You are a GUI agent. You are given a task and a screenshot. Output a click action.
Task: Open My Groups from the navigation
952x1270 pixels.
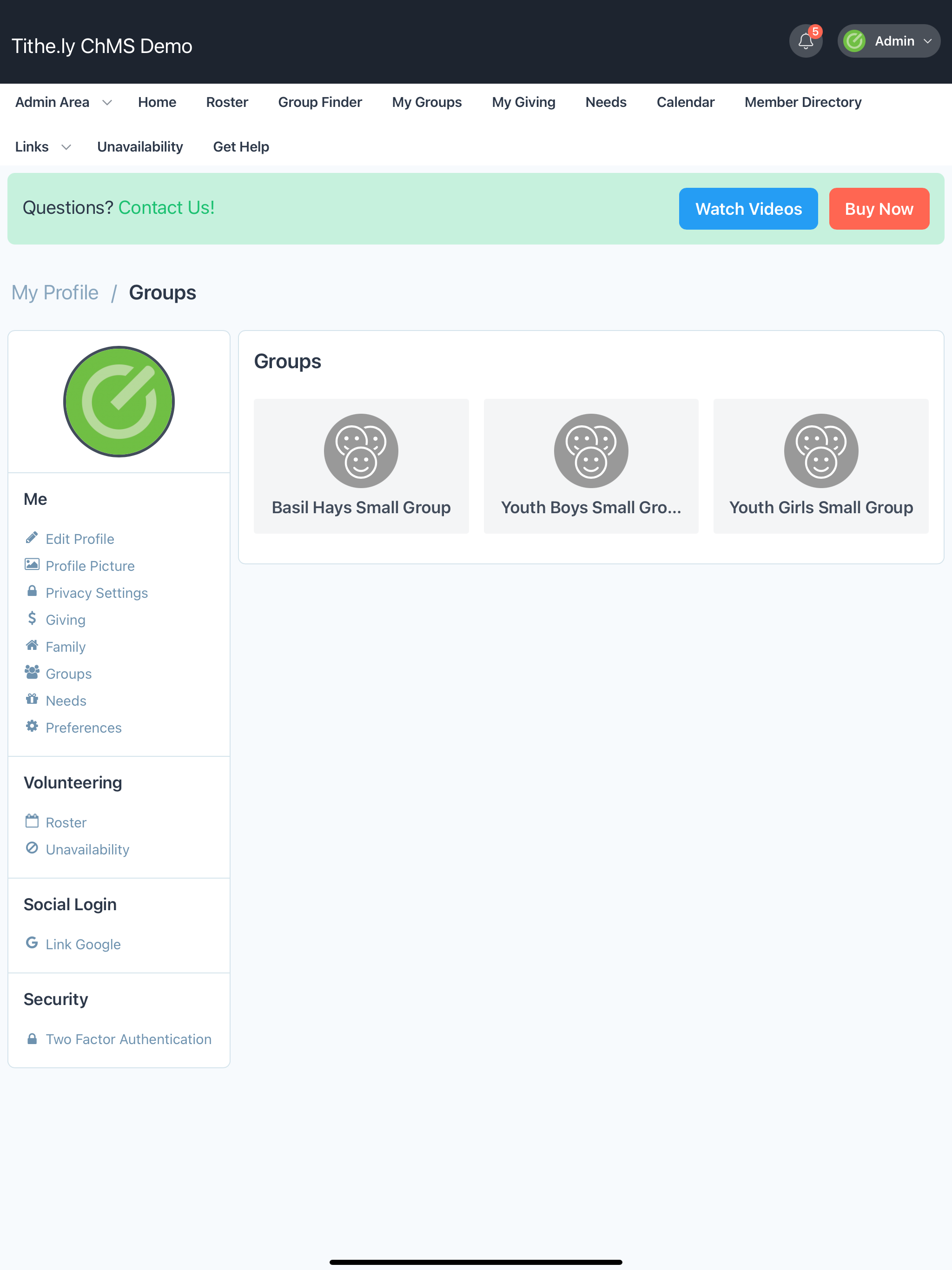(x=427, y=102)
